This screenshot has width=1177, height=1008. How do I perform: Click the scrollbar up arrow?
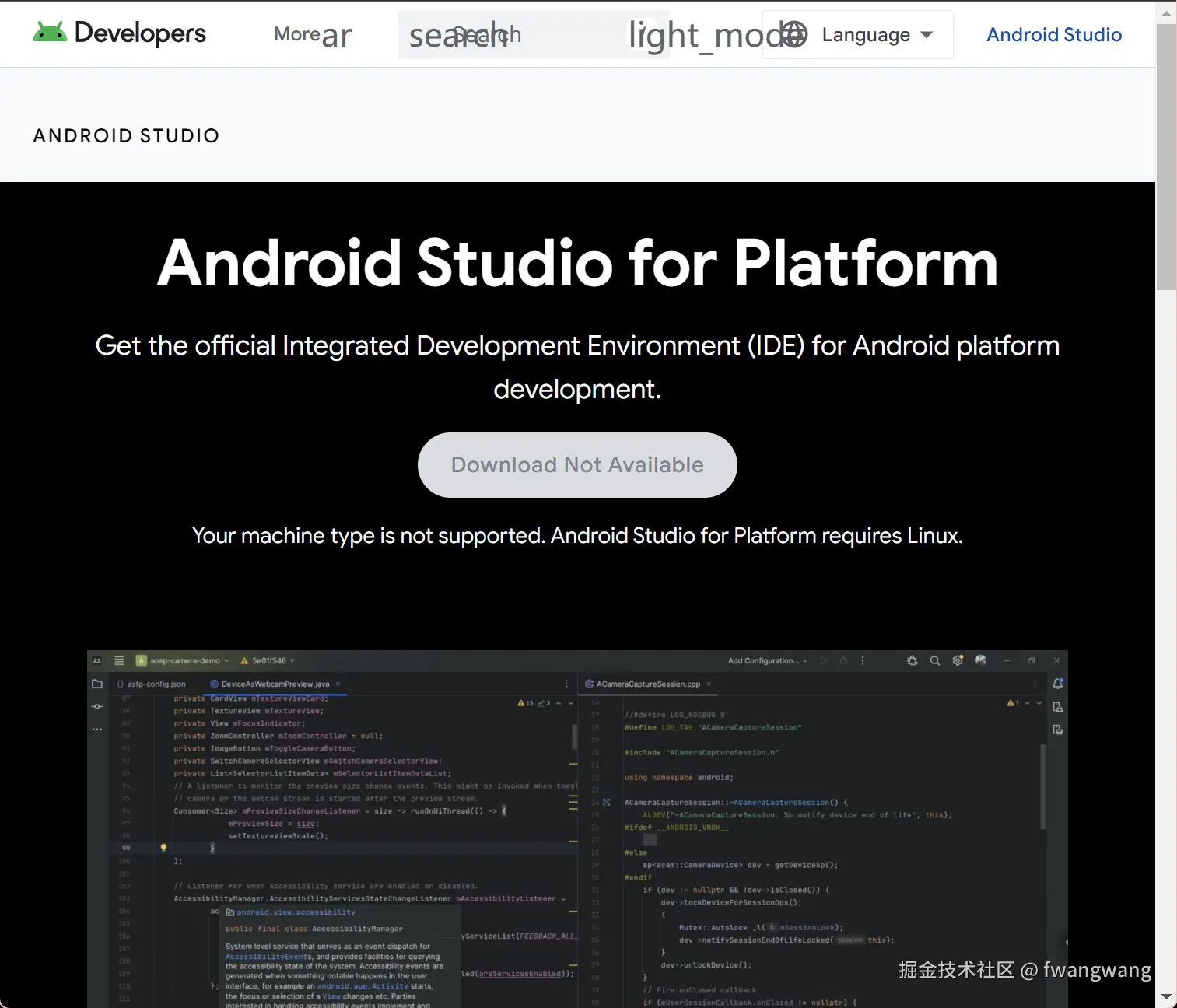(x=1166, y=12)
